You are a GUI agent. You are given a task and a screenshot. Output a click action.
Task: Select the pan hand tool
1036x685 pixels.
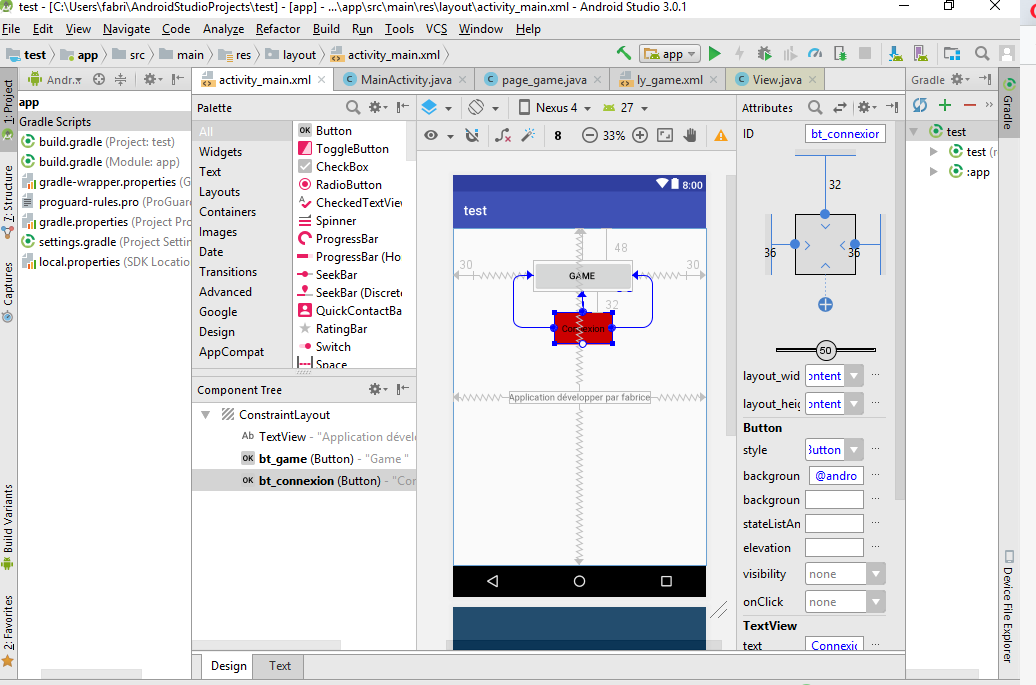(690, 135)
